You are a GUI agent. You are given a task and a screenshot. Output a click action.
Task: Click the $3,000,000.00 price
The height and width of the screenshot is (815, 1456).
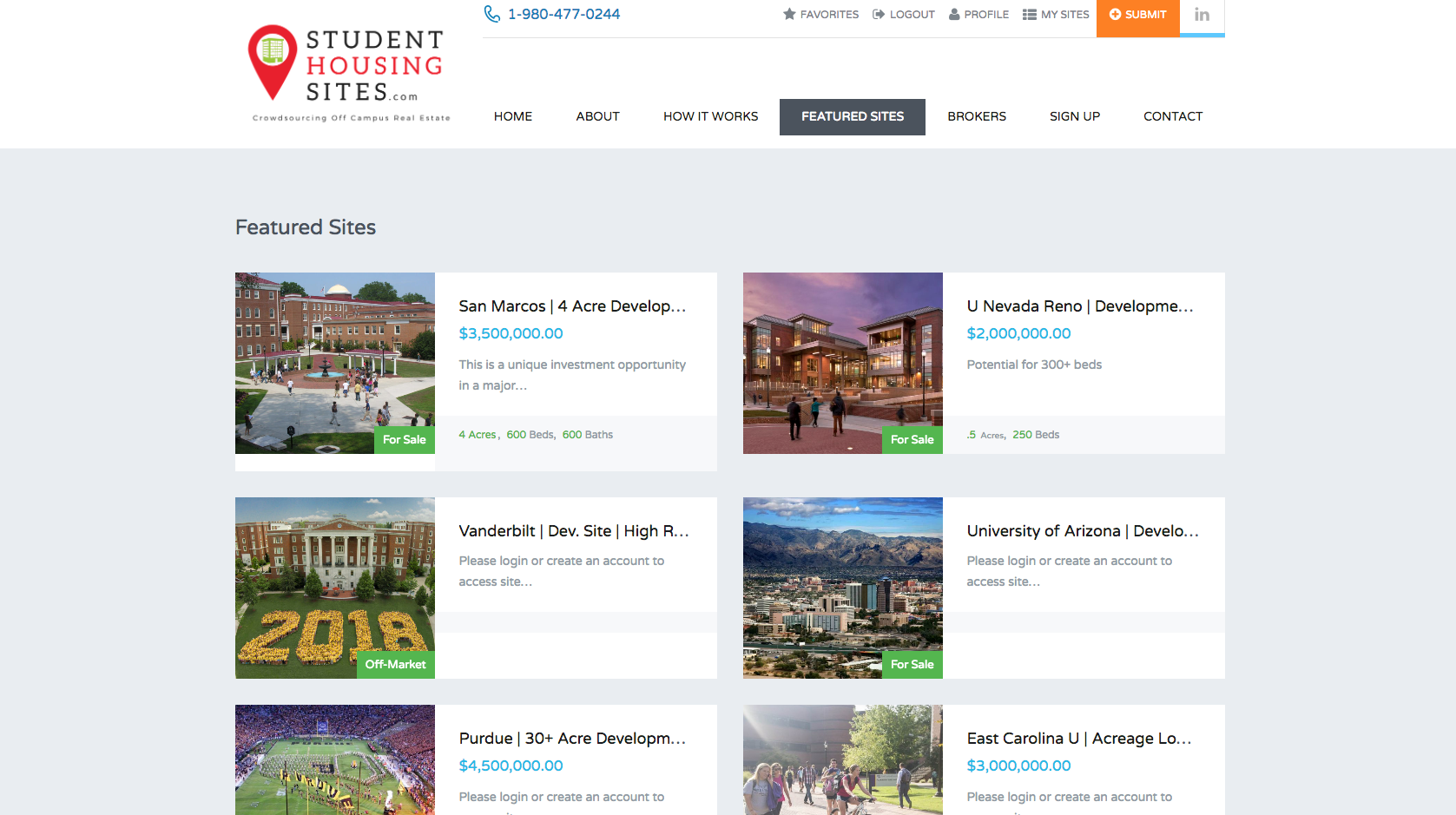click(1019, 766)
